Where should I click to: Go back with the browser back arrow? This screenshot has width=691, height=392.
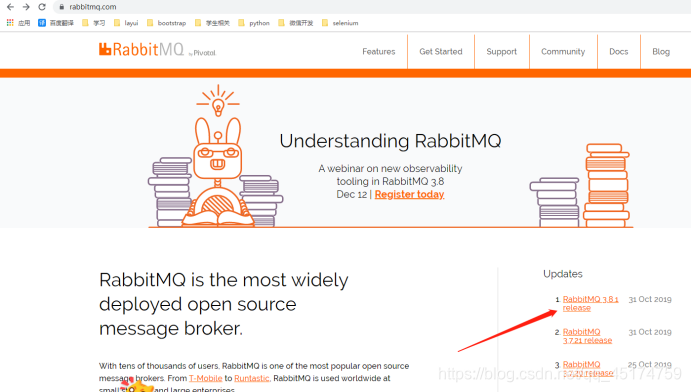click(10, 7)
